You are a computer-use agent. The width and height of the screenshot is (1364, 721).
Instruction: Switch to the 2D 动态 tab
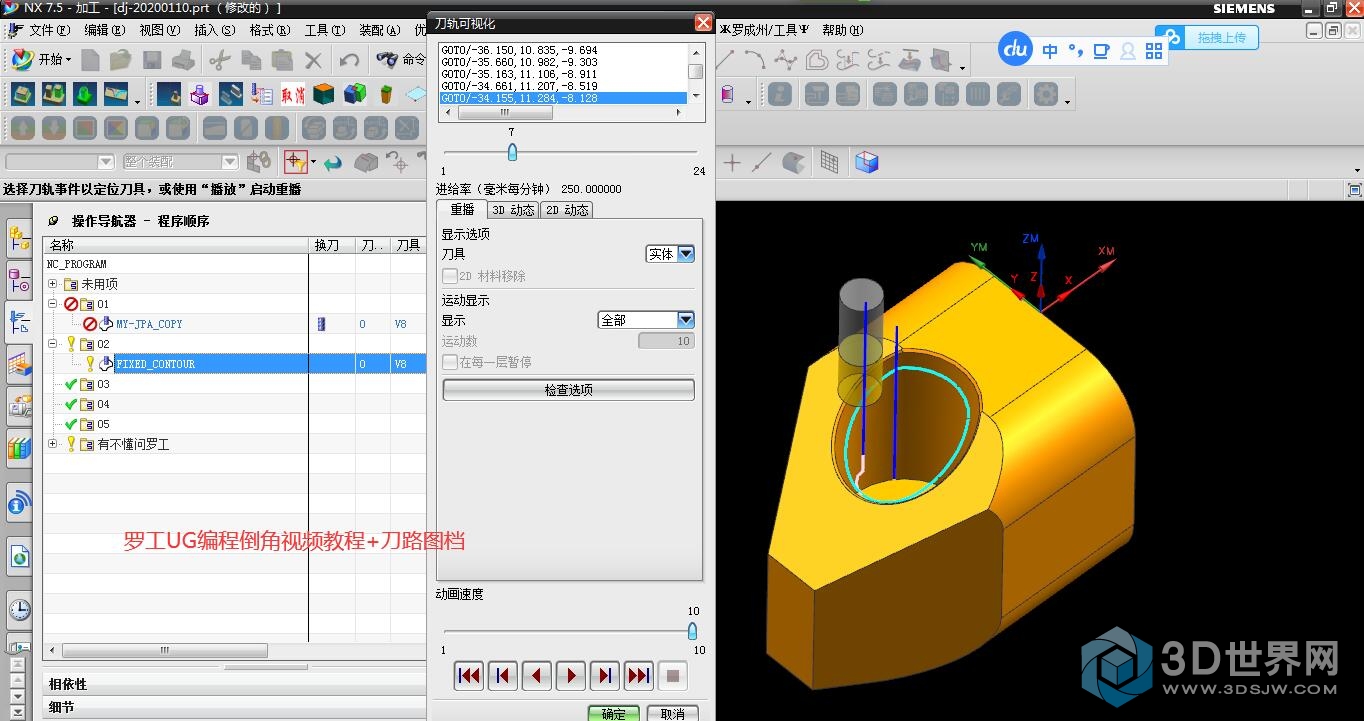(566, 210)
